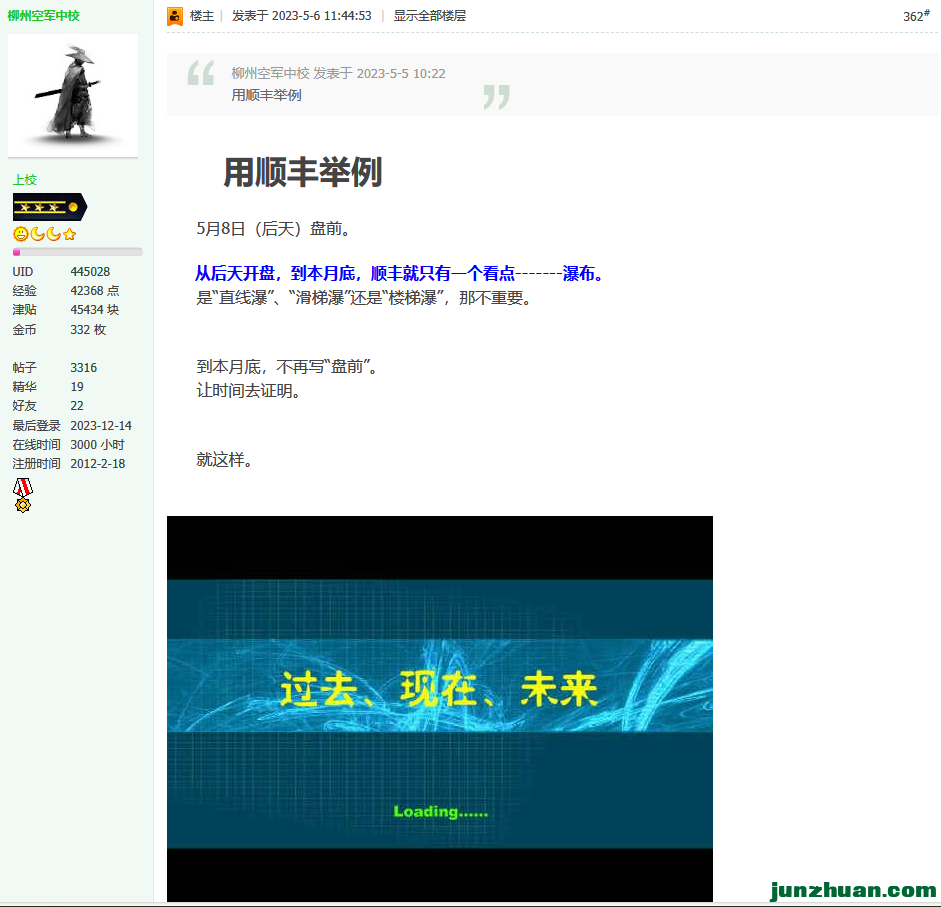Click 显示全部楼层 to show all floors
The image size is (941, 907).
tap(429, 16)
